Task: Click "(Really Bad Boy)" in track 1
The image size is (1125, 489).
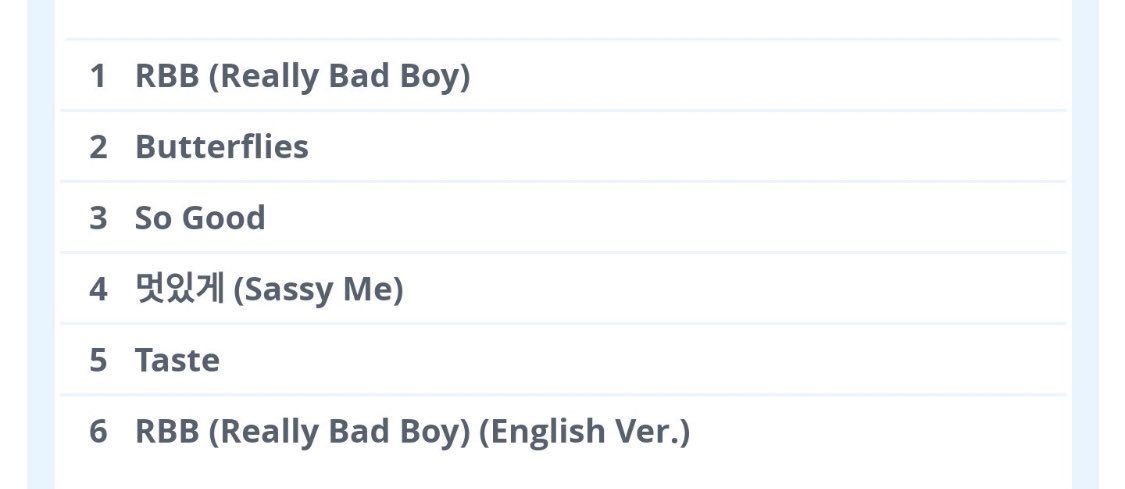Action: coord(339,76)
